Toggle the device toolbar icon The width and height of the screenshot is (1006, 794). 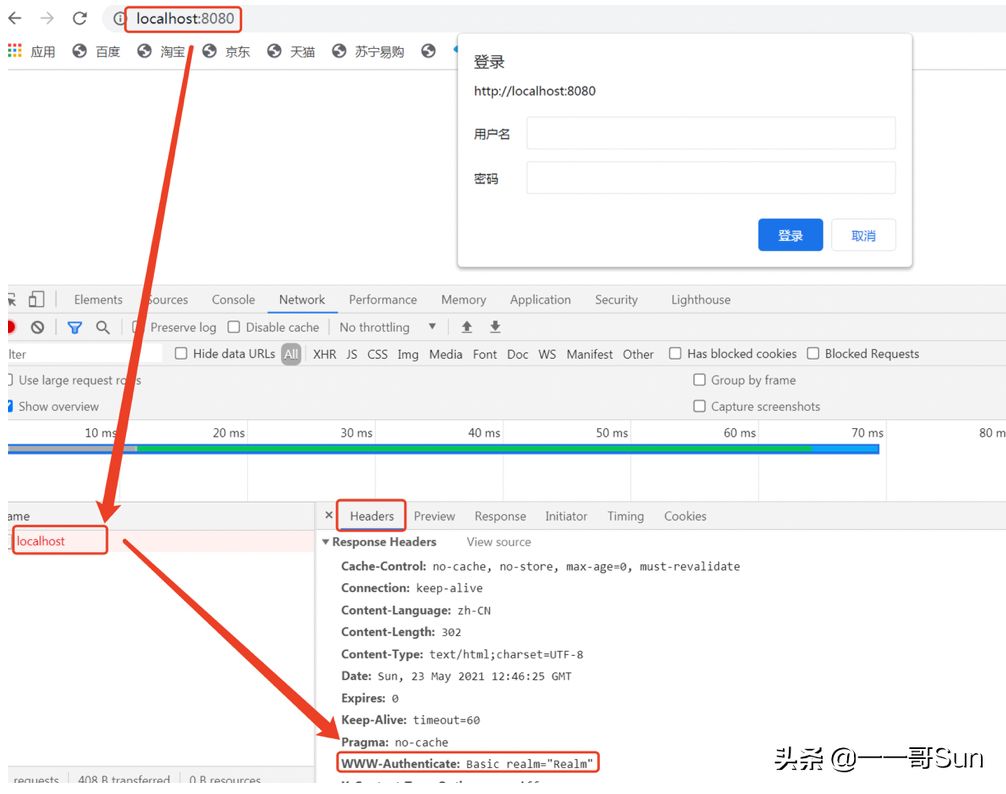37,300
